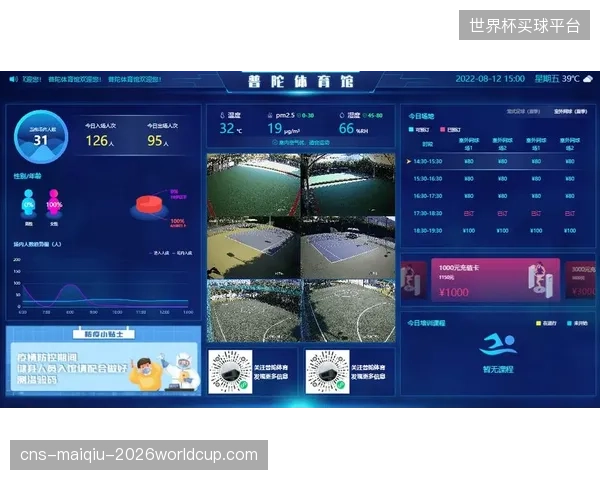Switch to the highlighted 室外网球 tab
This screenshot has width=600, height=480.
(570, 111)
